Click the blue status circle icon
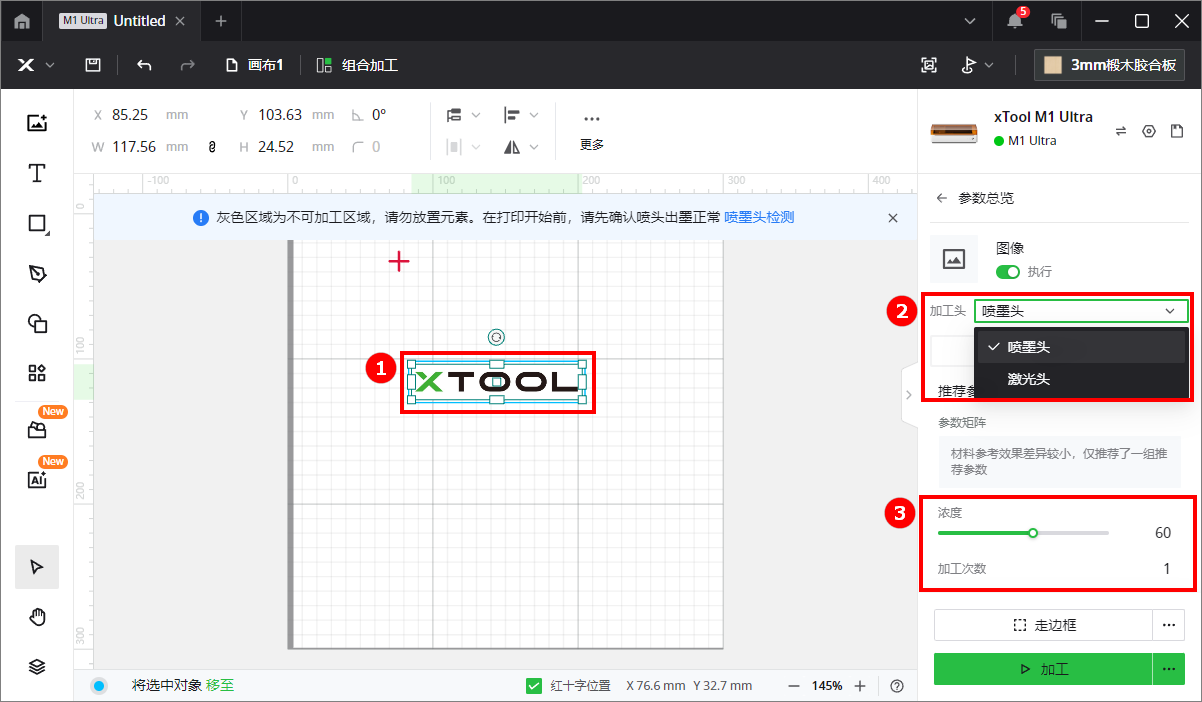This screenshot has height=702, width=1202. click(x=99, y=686)
